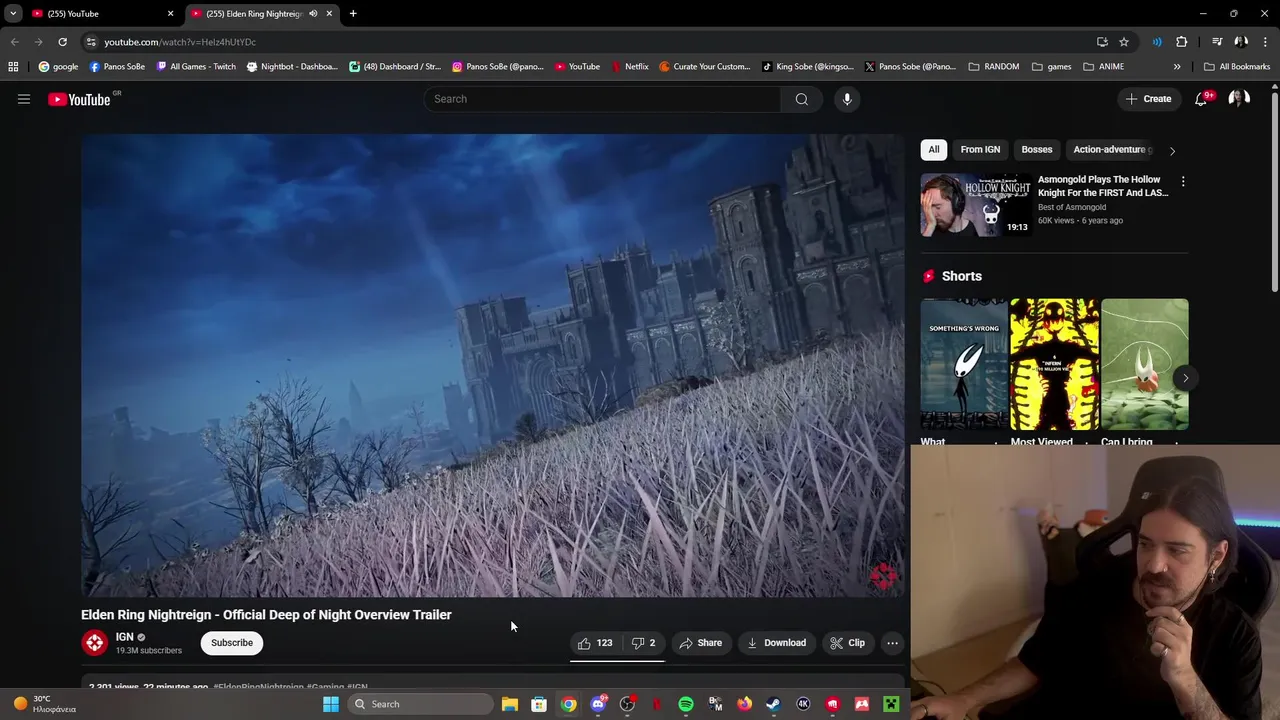Screen dimensions: 1280x720
Task: Click the YouTube search input field
Action: pyautogui.click(x=603, y=99)
